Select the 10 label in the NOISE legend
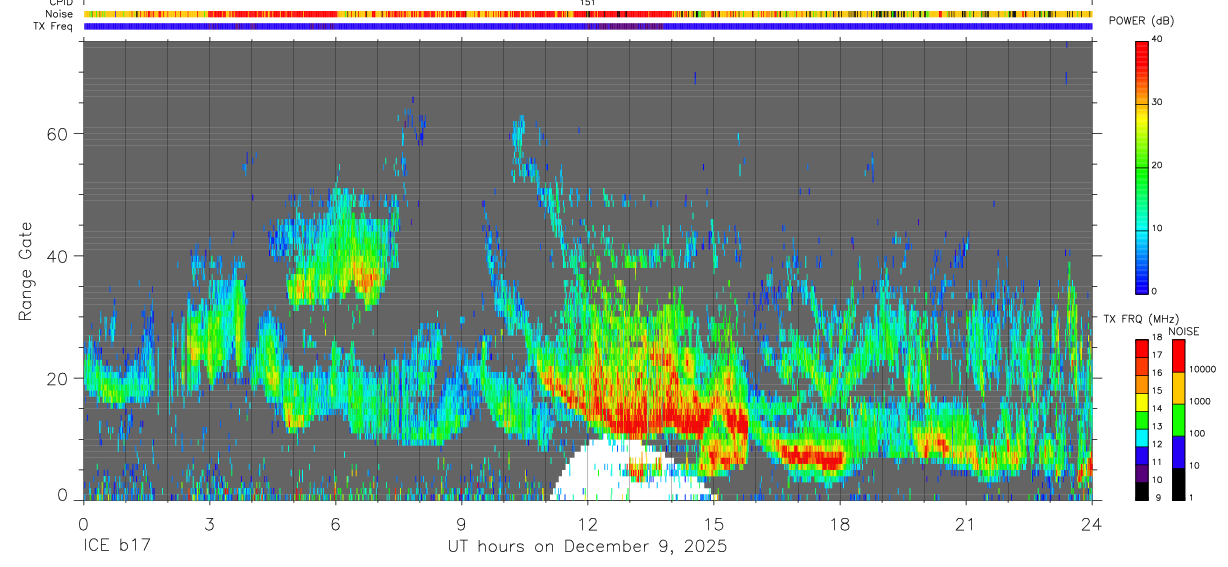The width and height of the screenshot is (1228, 567). click(1195, 465)
